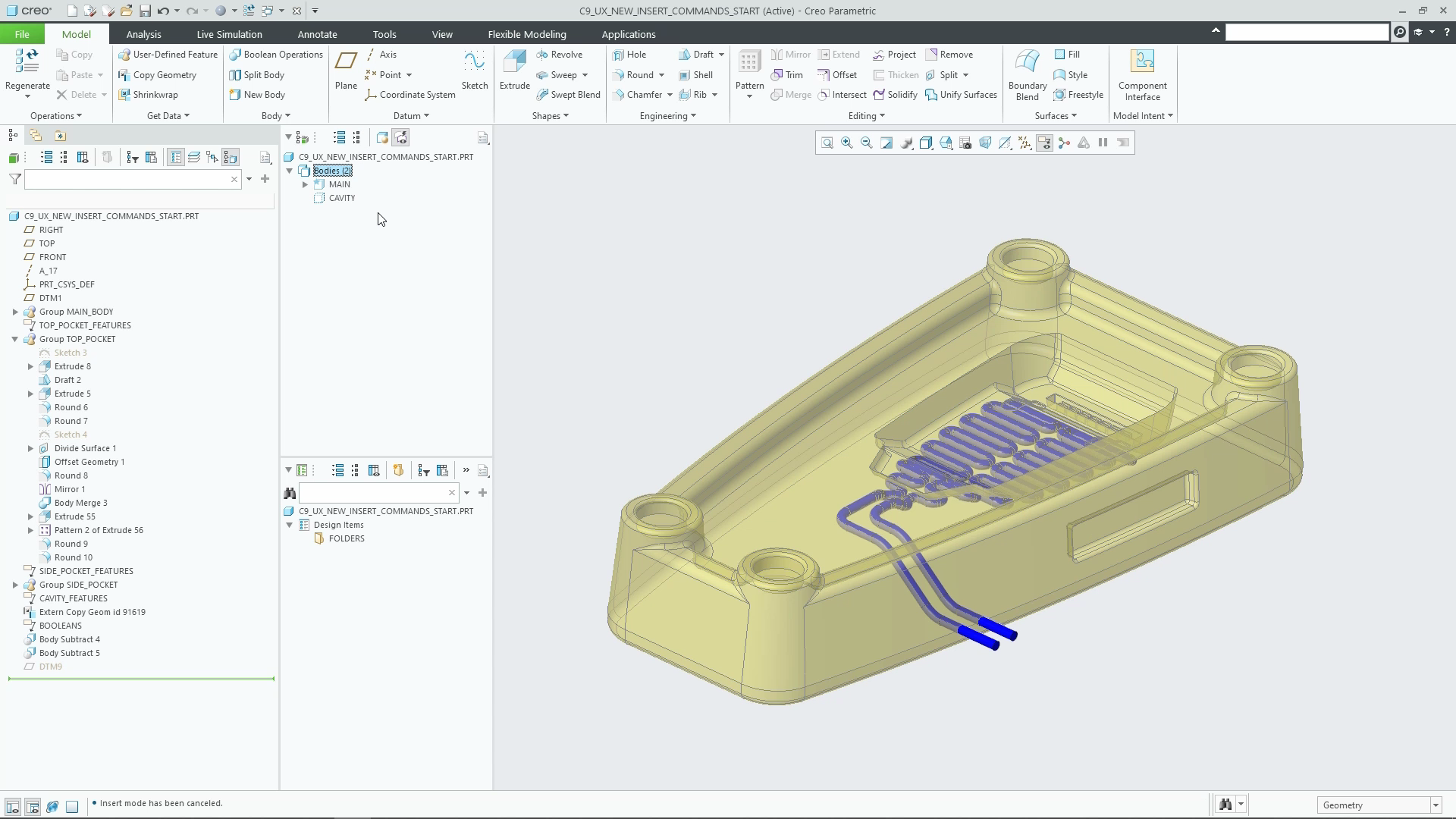Image resolution: width=1456 pixels, height=819 pixels.
Task: Click the Split Body button
Action: click(256, 75)
